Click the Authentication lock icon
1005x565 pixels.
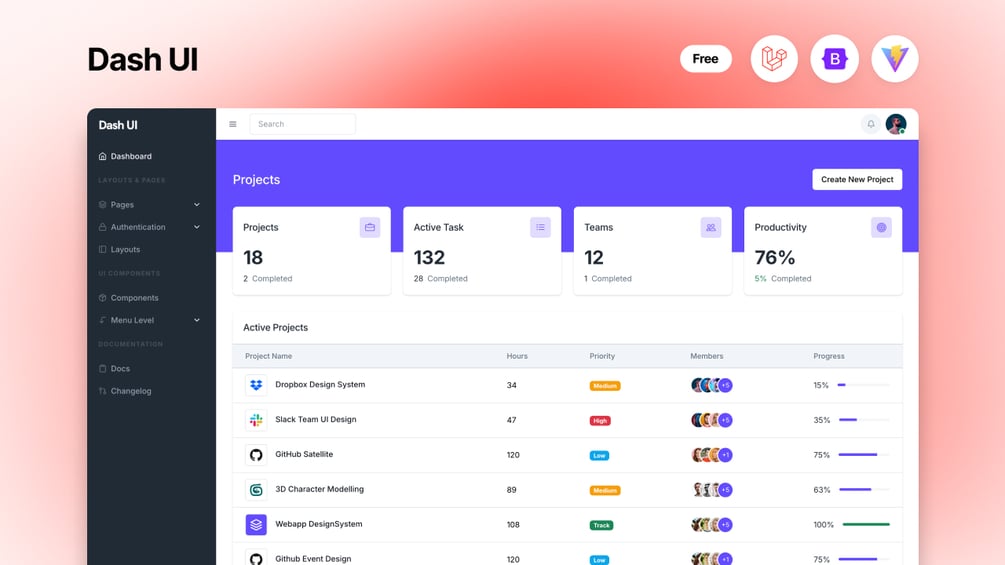[x=103, y=227]
